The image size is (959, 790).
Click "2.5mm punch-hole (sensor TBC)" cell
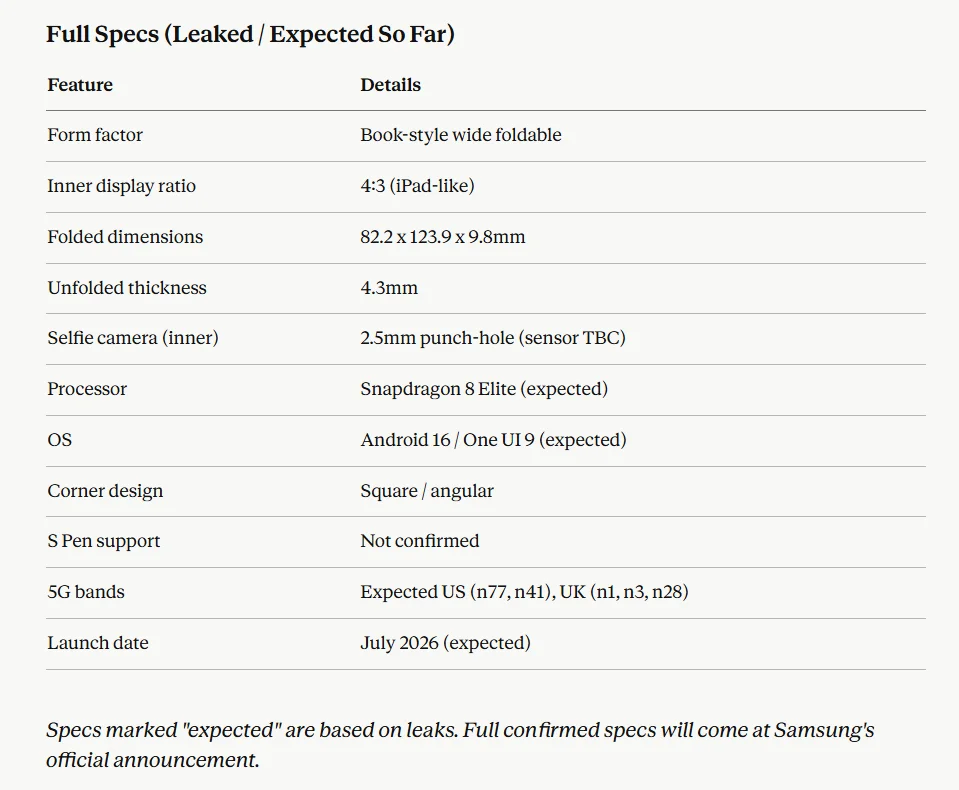click(x=492, y=338)
